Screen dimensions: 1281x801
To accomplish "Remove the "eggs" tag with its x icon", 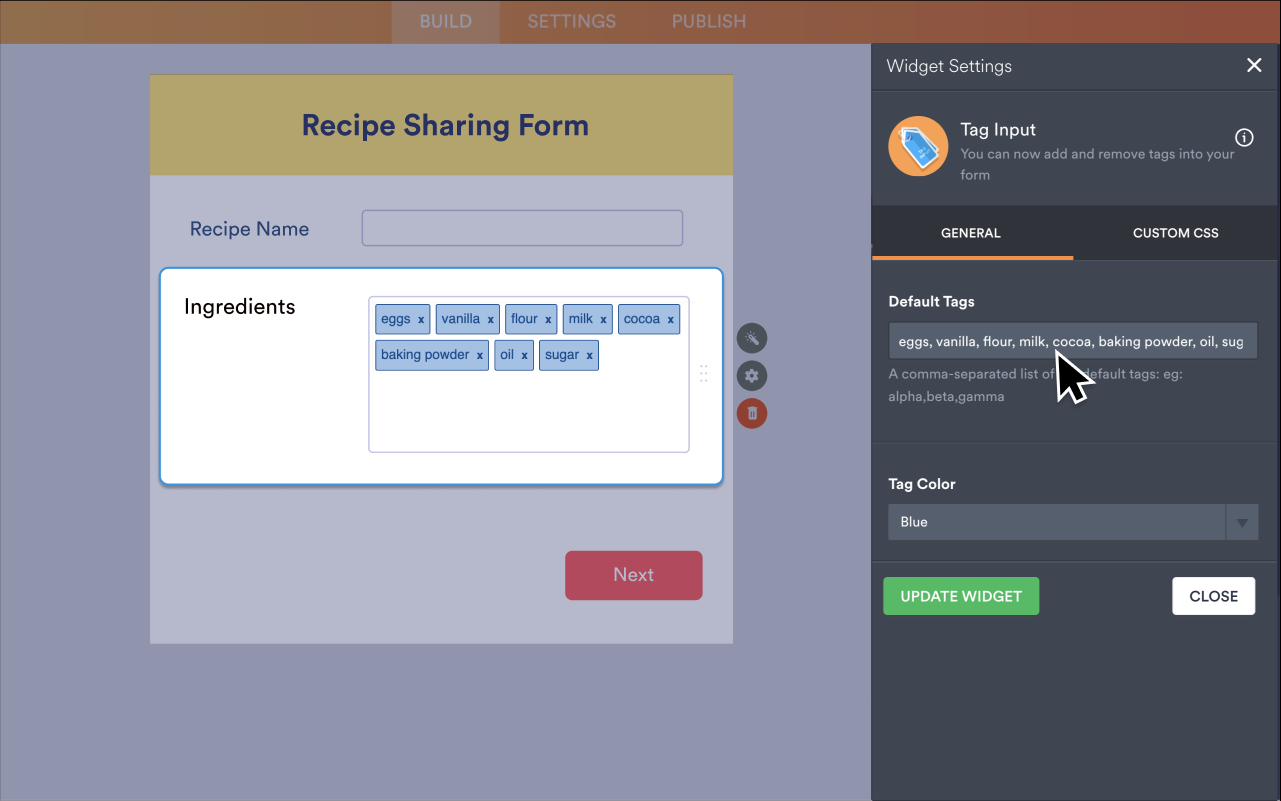I will coord(419,319).
